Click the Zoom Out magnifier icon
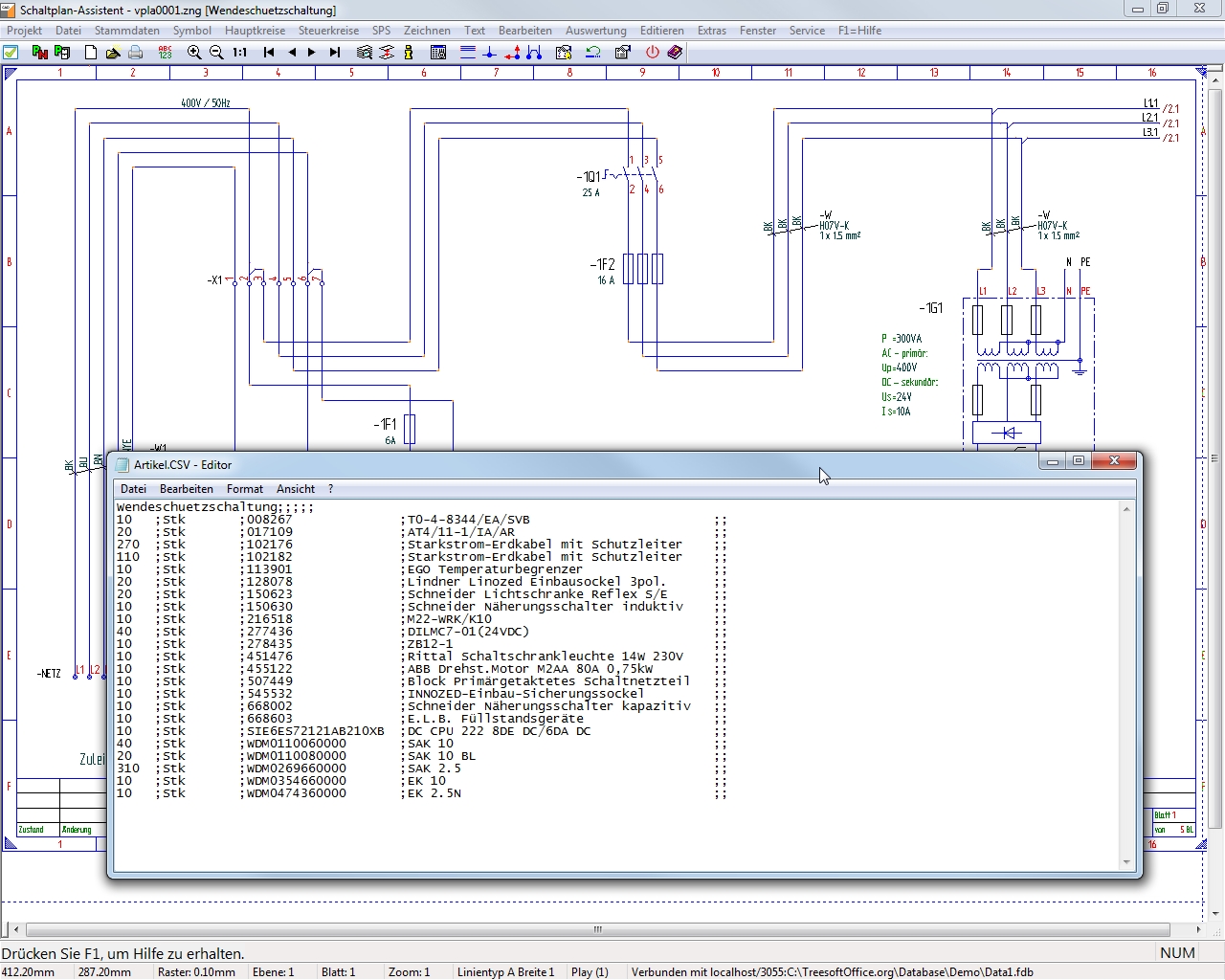Image resolution: width=1225 pixels, height=980 pixels. (216, 53)
